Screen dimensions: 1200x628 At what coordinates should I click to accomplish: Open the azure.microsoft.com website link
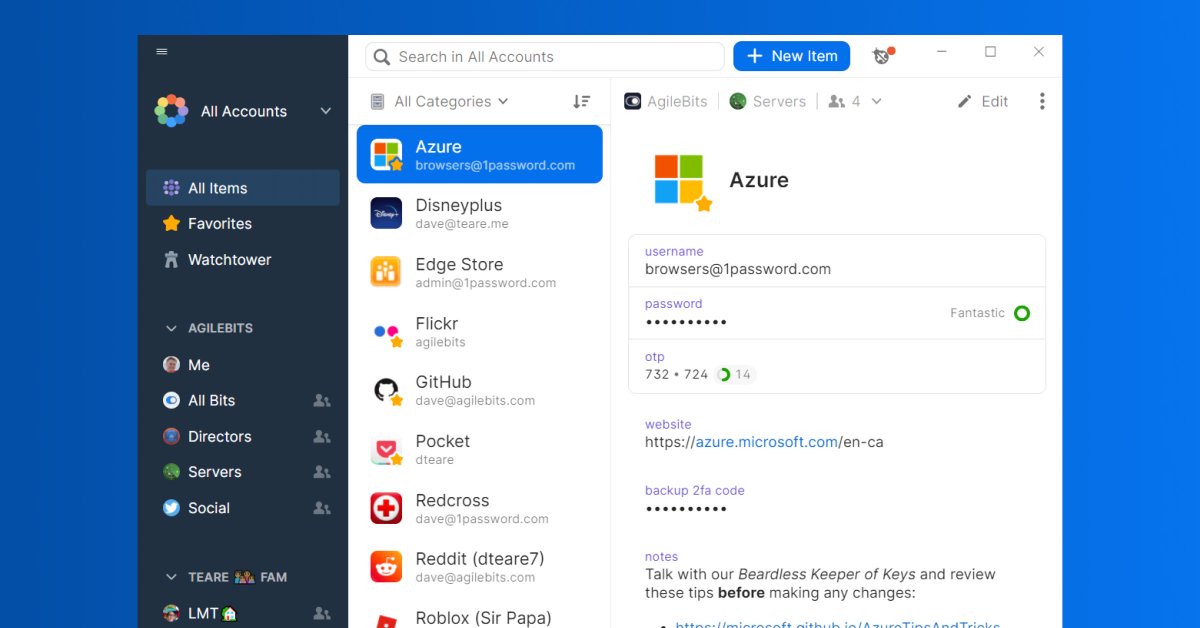[x=767, y=442]
